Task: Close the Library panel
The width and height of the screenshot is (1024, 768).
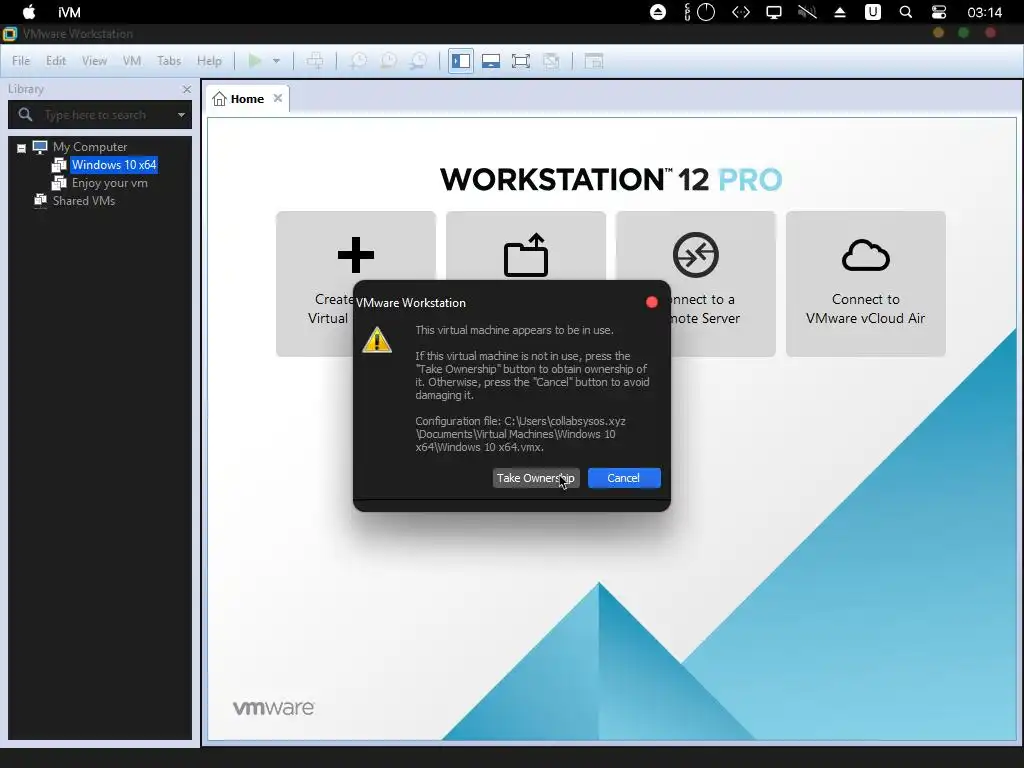Action: 187,89
